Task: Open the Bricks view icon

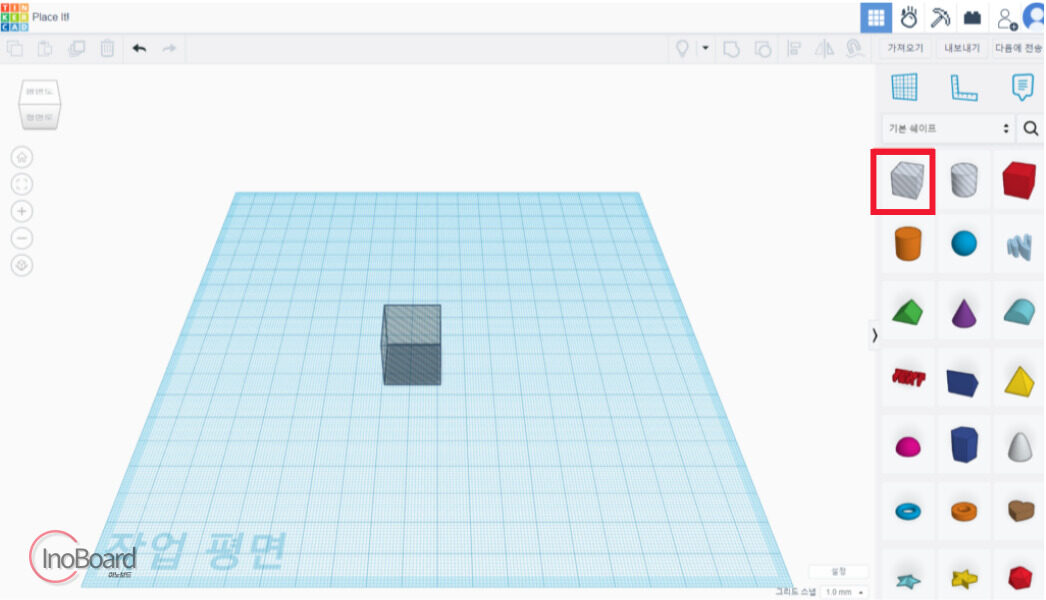Action: pyautogui.click(x=973, y=17)
